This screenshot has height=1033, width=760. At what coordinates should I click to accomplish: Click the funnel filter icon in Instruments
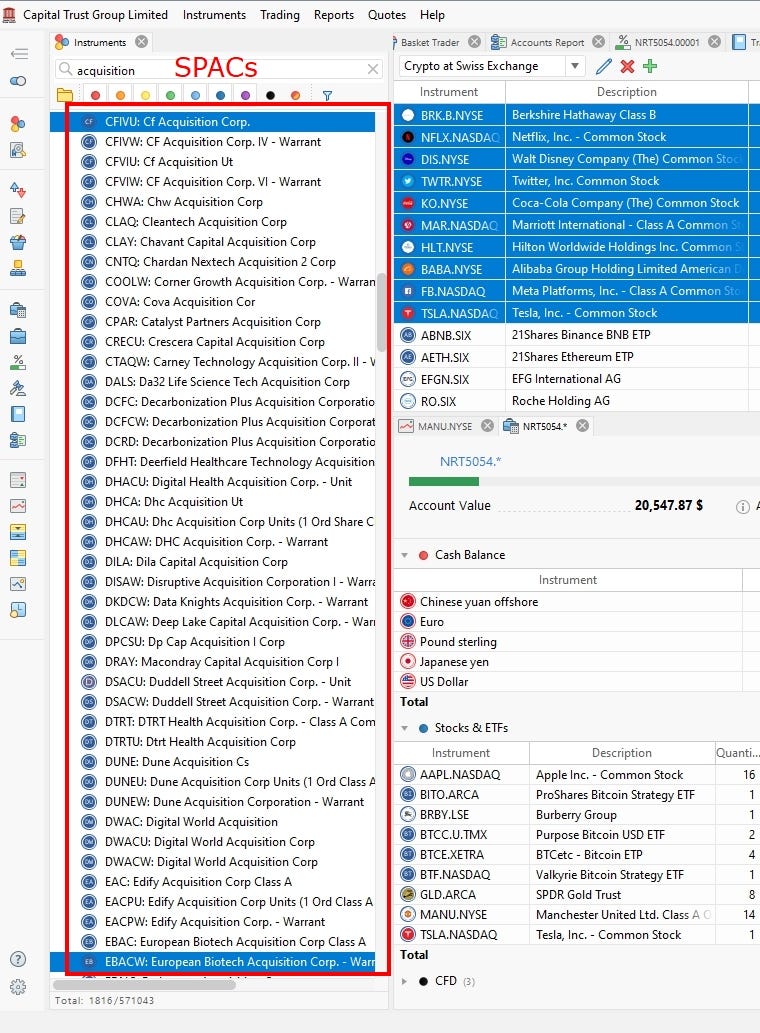click(x=327, y=96)
